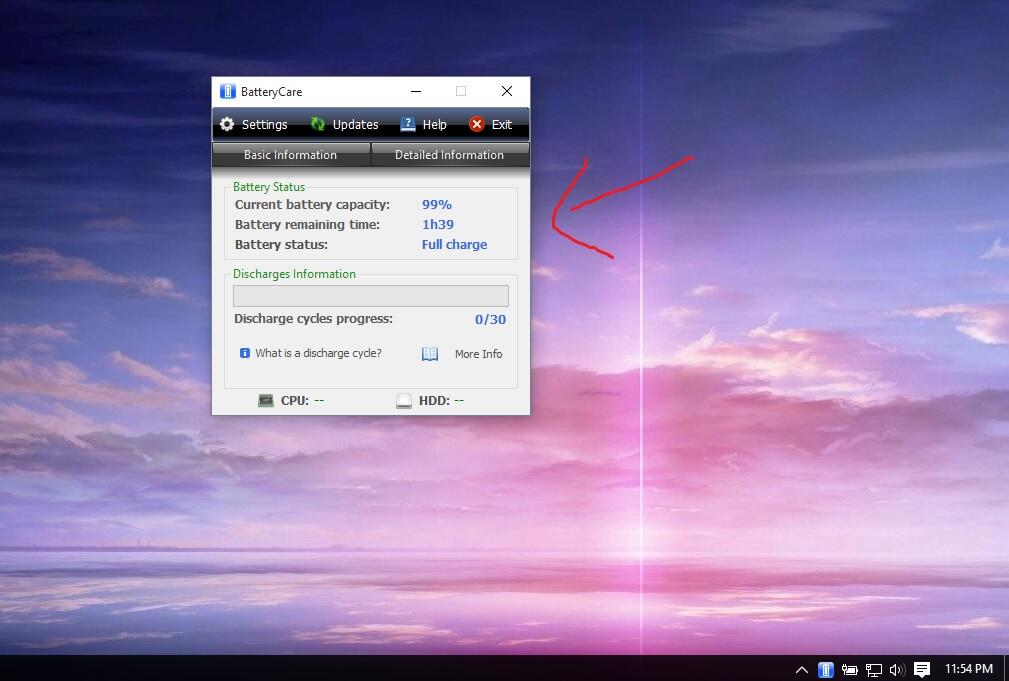
Task: Click the HDD drive icon
Action: click(403, 400)
